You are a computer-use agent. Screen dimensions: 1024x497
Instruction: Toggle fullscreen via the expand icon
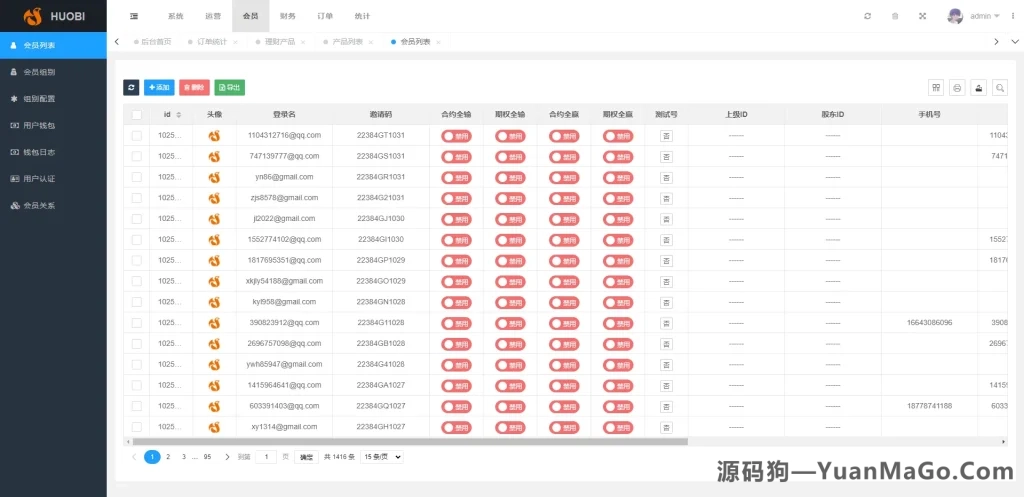click(x=923, y=16)
